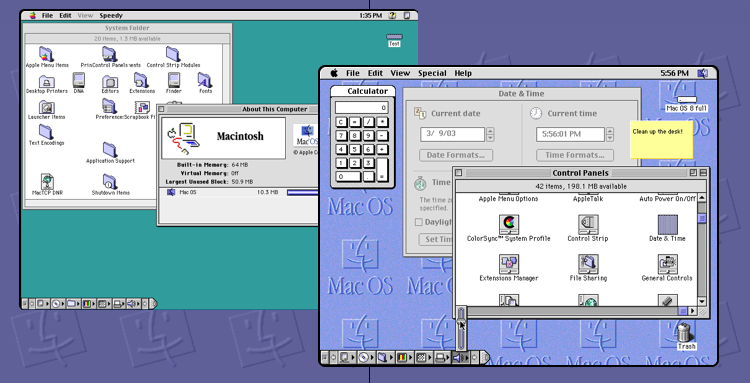The width and height of the screenshot is (750, 383).
Task: Open the Special menu
Action: 432,73
